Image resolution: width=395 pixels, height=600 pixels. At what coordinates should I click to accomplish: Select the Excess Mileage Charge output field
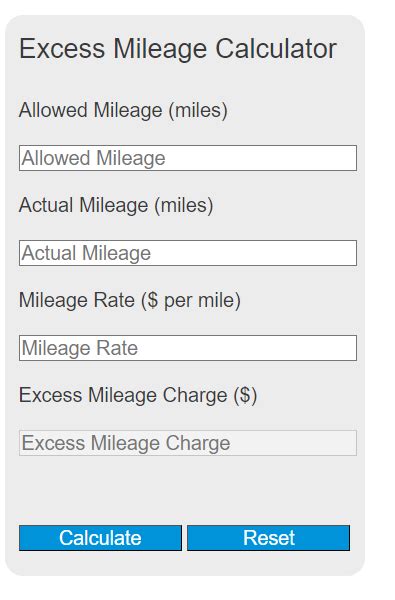[x=188, y=443]
